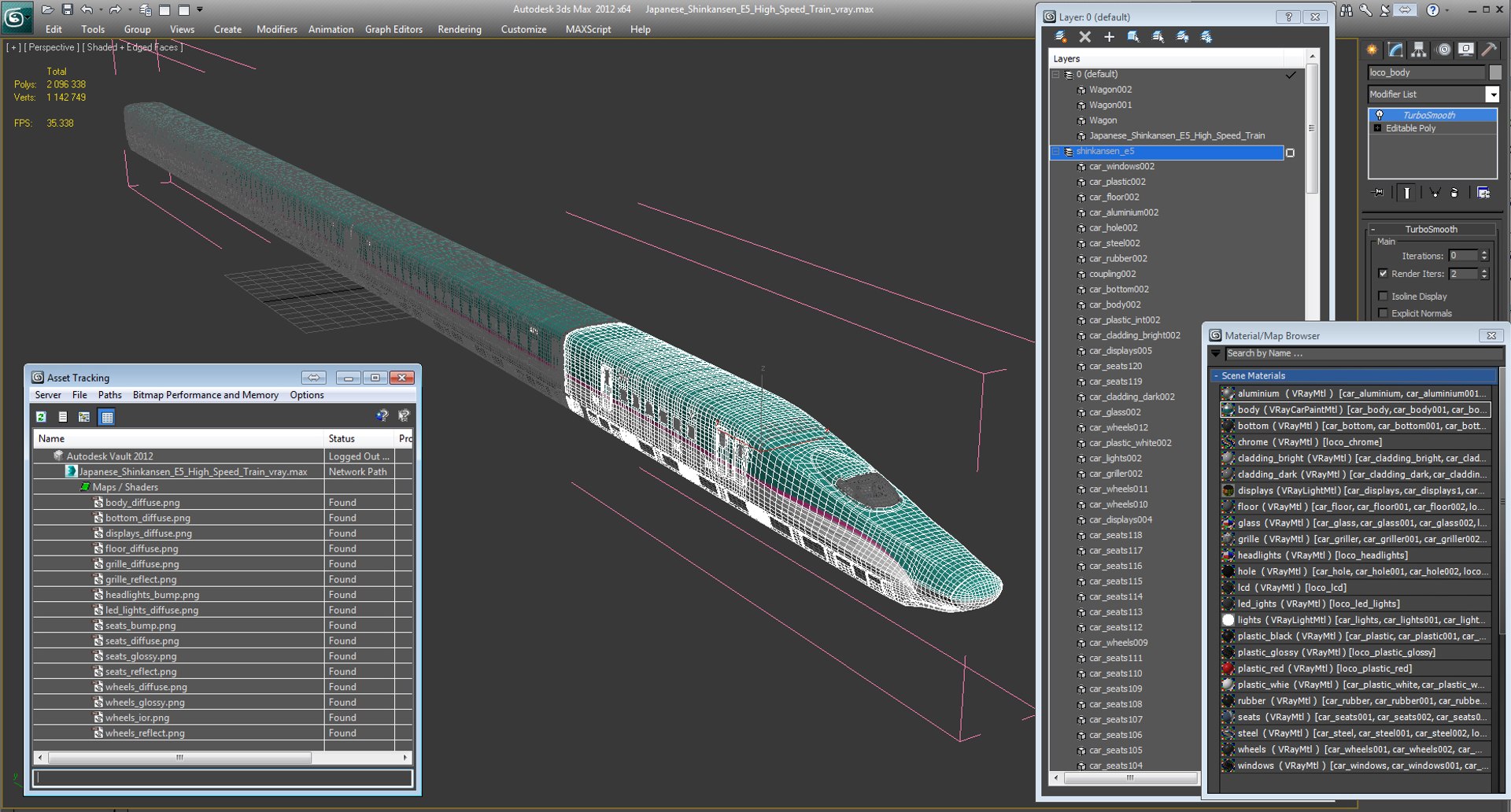Click Pin Stack icon below modifier stack

1378,193
